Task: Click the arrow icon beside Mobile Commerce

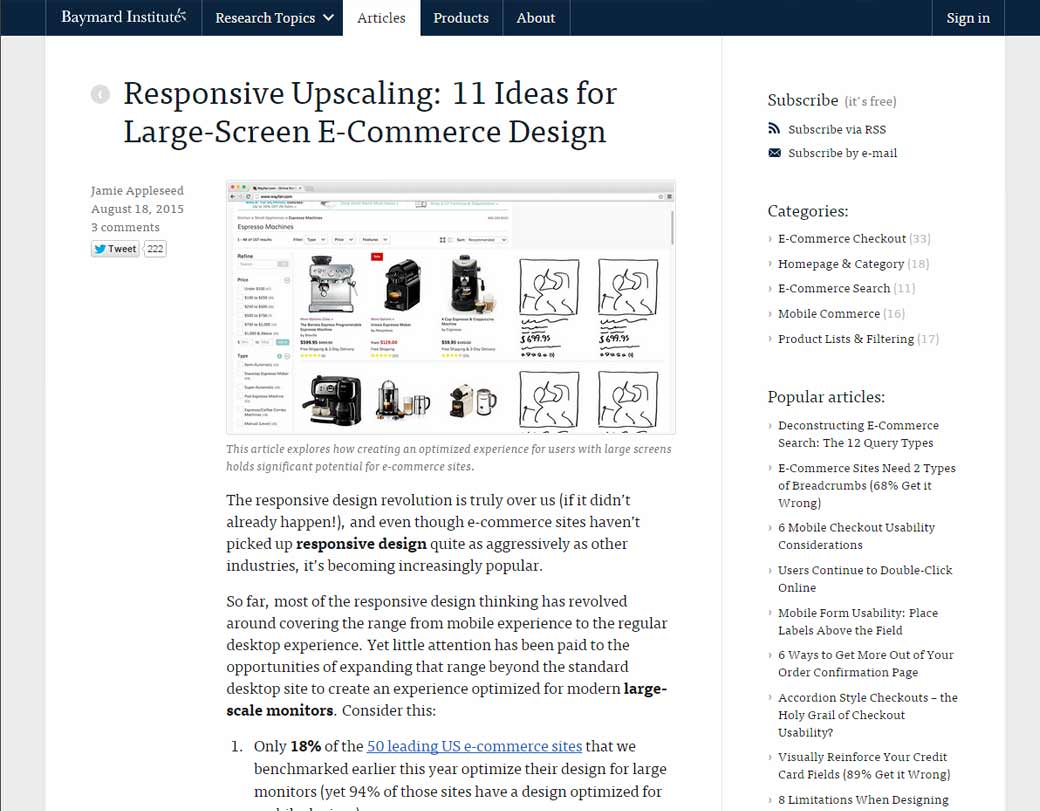Action: tap(770, 313)
